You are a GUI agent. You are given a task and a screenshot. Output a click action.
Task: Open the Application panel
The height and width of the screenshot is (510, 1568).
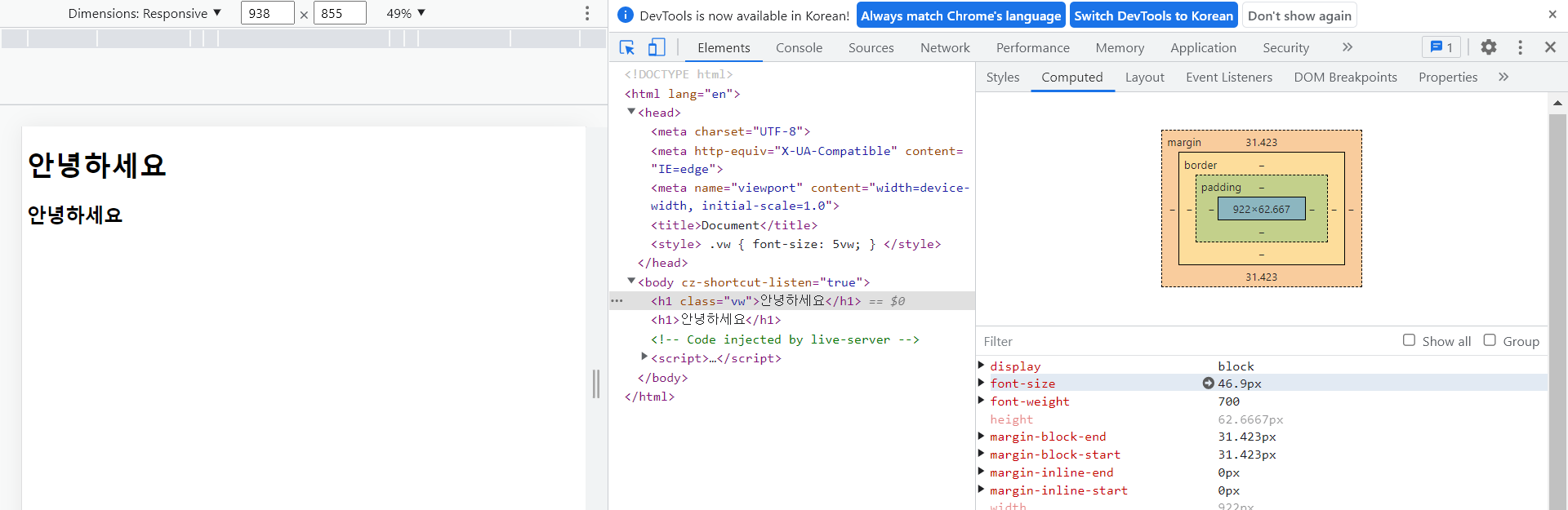click(x=1203, y=47)
